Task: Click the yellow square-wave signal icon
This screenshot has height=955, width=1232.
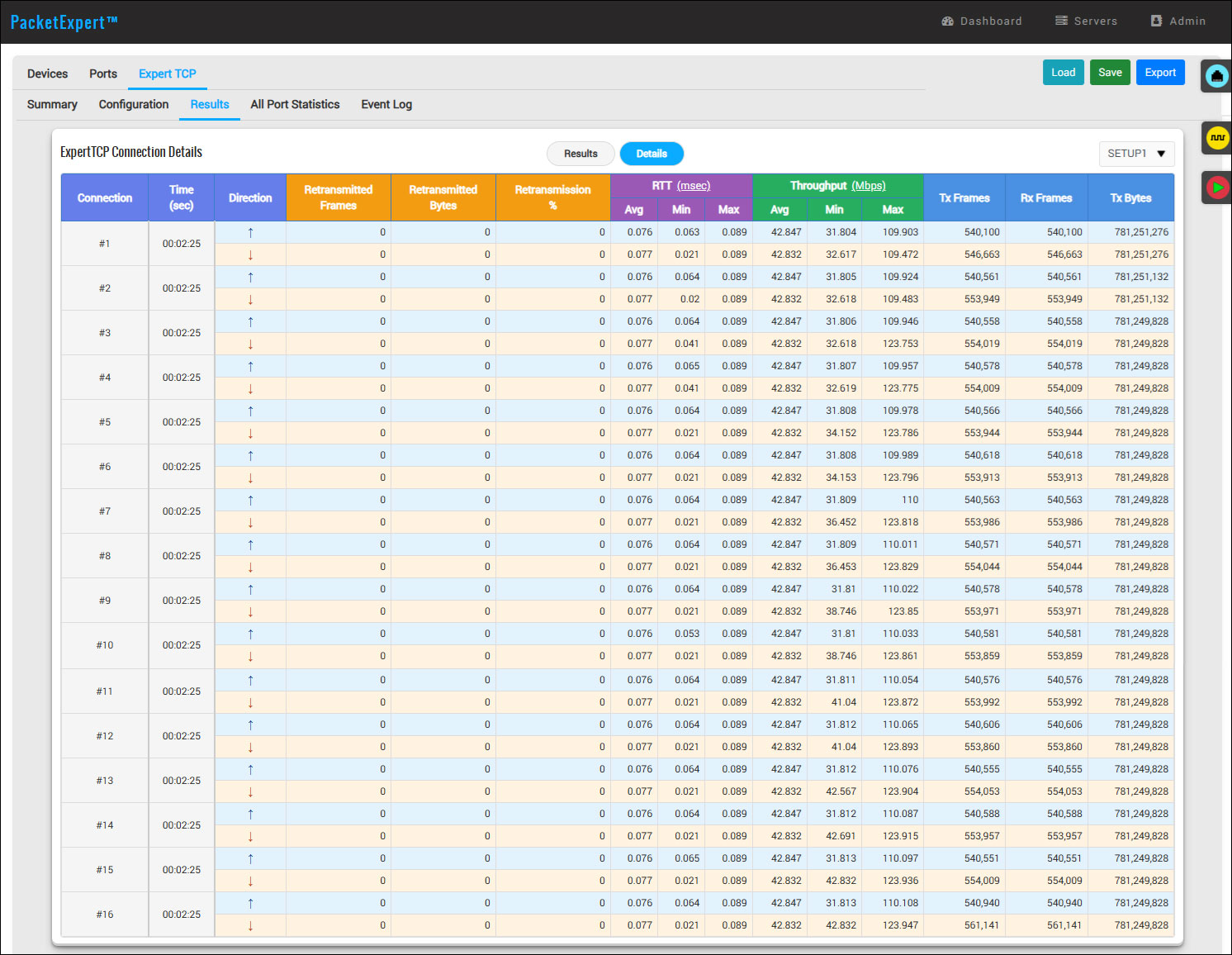Action: [1217, 137]
